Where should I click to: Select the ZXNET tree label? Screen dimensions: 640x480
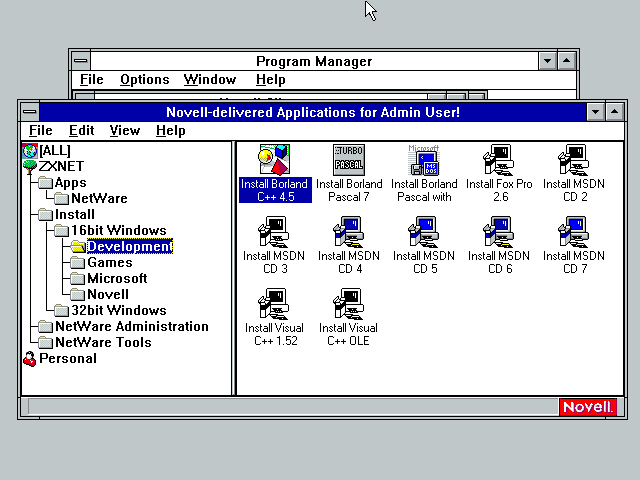(61, 167)
